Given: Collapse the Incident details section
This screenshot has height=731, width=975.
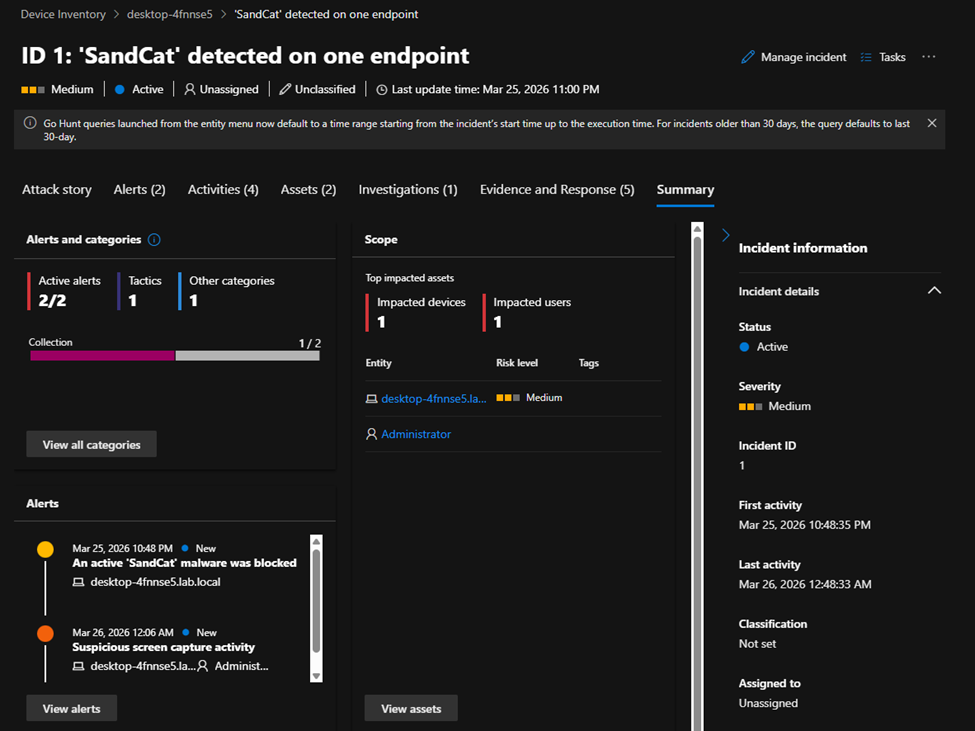Looking at the screenshot, I should pyautogui.click(x=934, y=291).
